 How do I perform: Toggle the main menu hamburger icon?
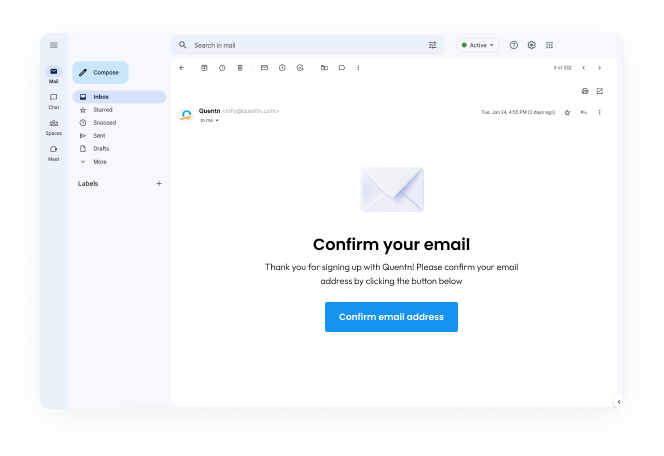(53, 45)
